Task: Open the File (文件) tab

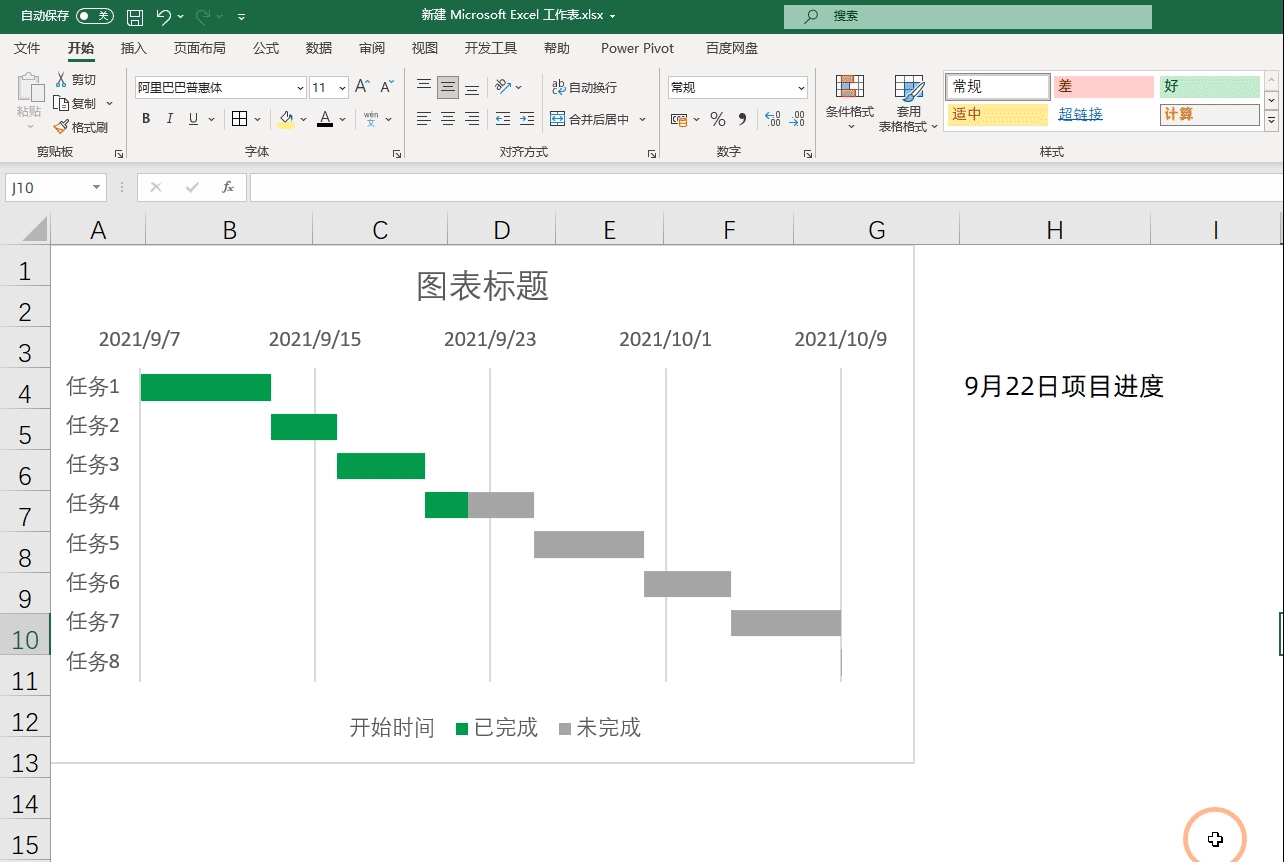Action: pos(27,48)
